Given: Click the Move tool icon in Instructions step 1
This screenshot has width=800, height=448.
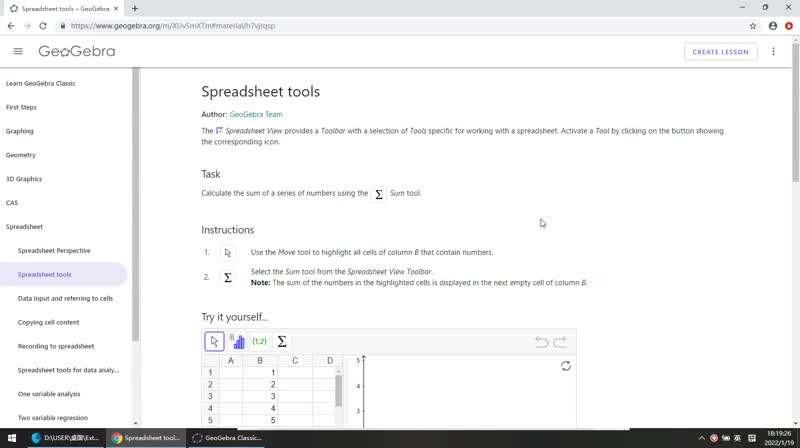Looking at the screenshot, I should point(228,253).
